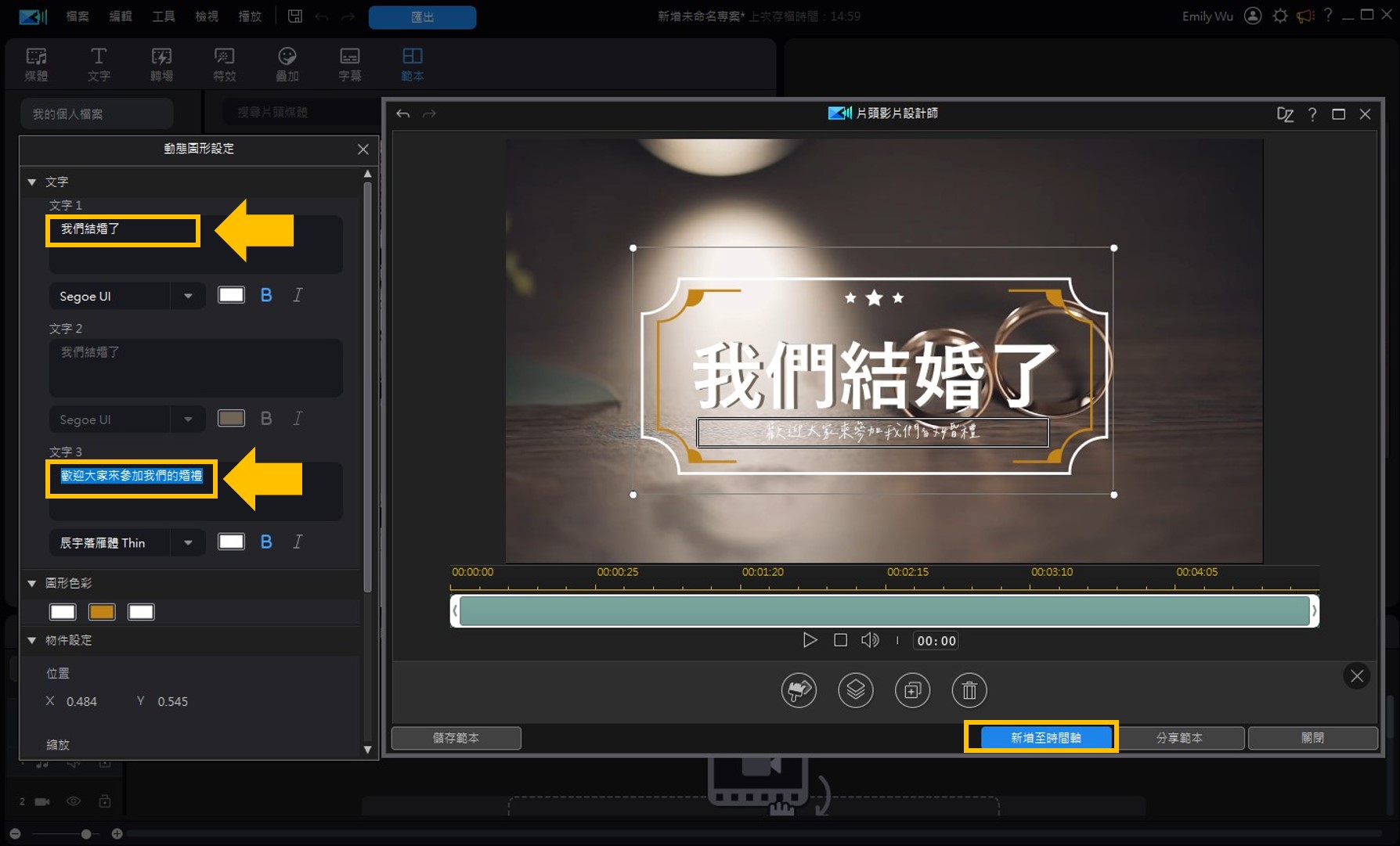
Task: Toggle visibility of track 2 with the eye icon
Action: (73, 801)
